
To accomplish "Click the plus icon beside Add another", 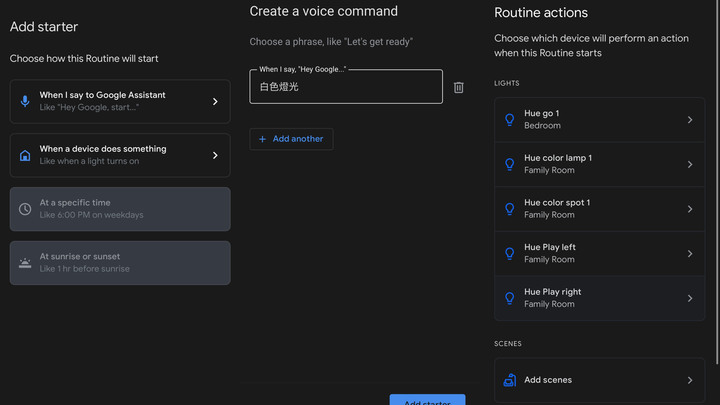I will pos(262,139).
